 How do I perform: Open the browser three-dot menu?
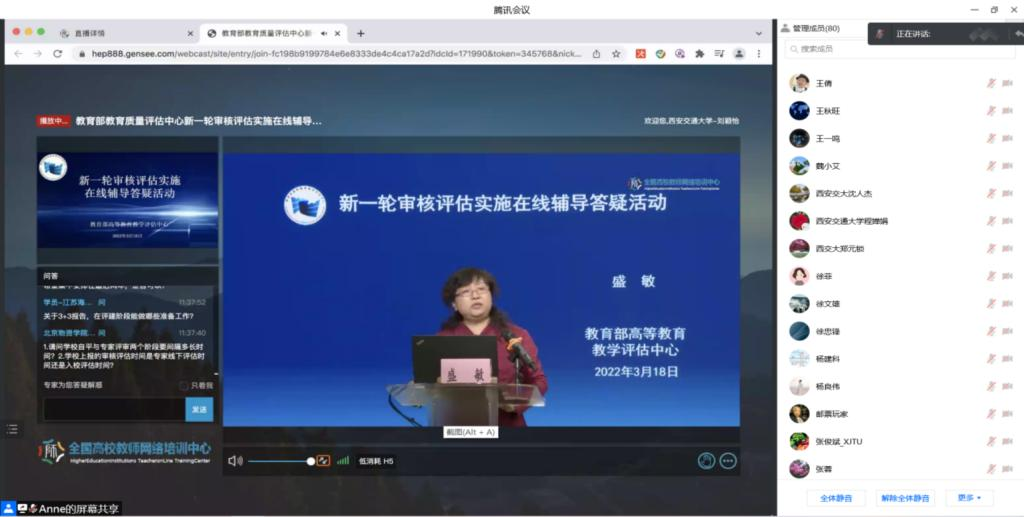(758, 54)
